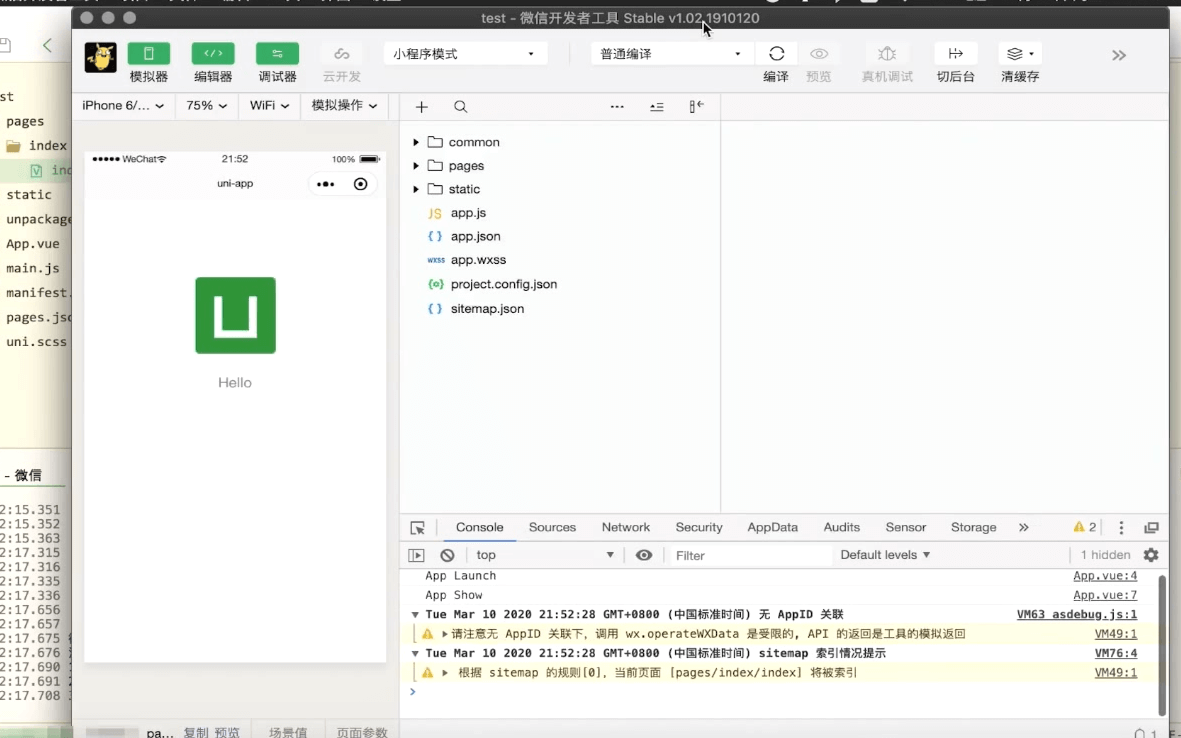This screenshot has width=1181, height=738.
Task: Click the hide file tree panel icon
Action: pyautogui.click(x=696, y=106)
